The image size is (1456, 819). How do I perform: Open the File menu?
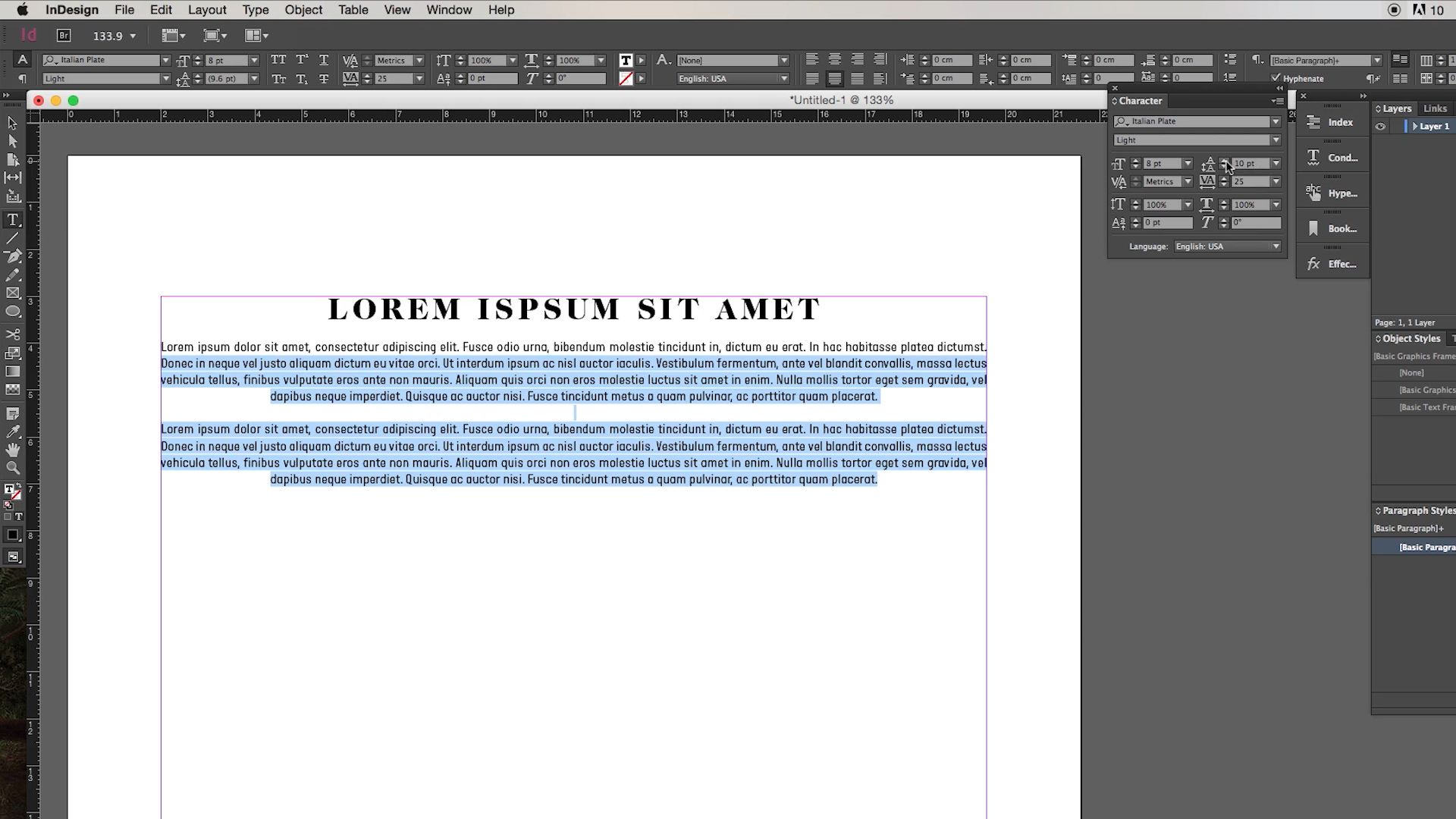pos(124,10)
